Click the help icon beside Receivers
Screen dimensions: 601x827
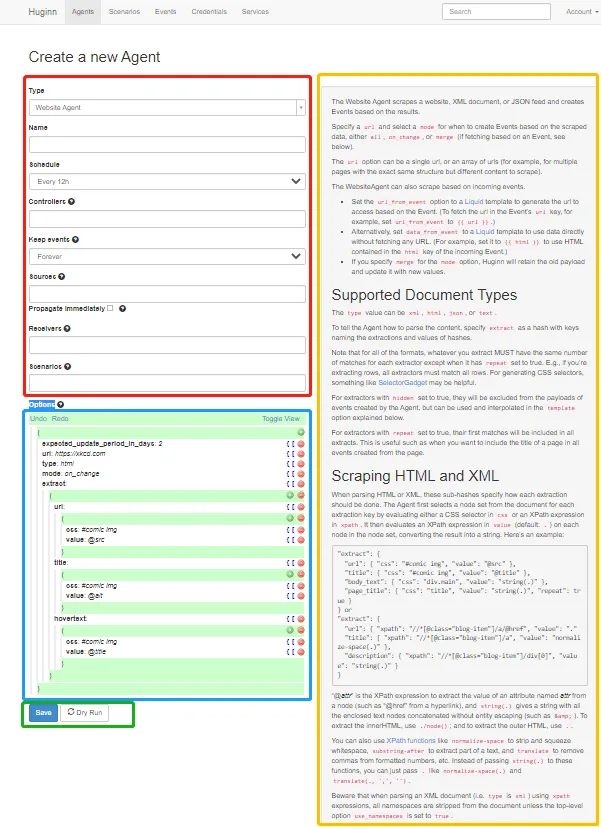coord(69,328)
